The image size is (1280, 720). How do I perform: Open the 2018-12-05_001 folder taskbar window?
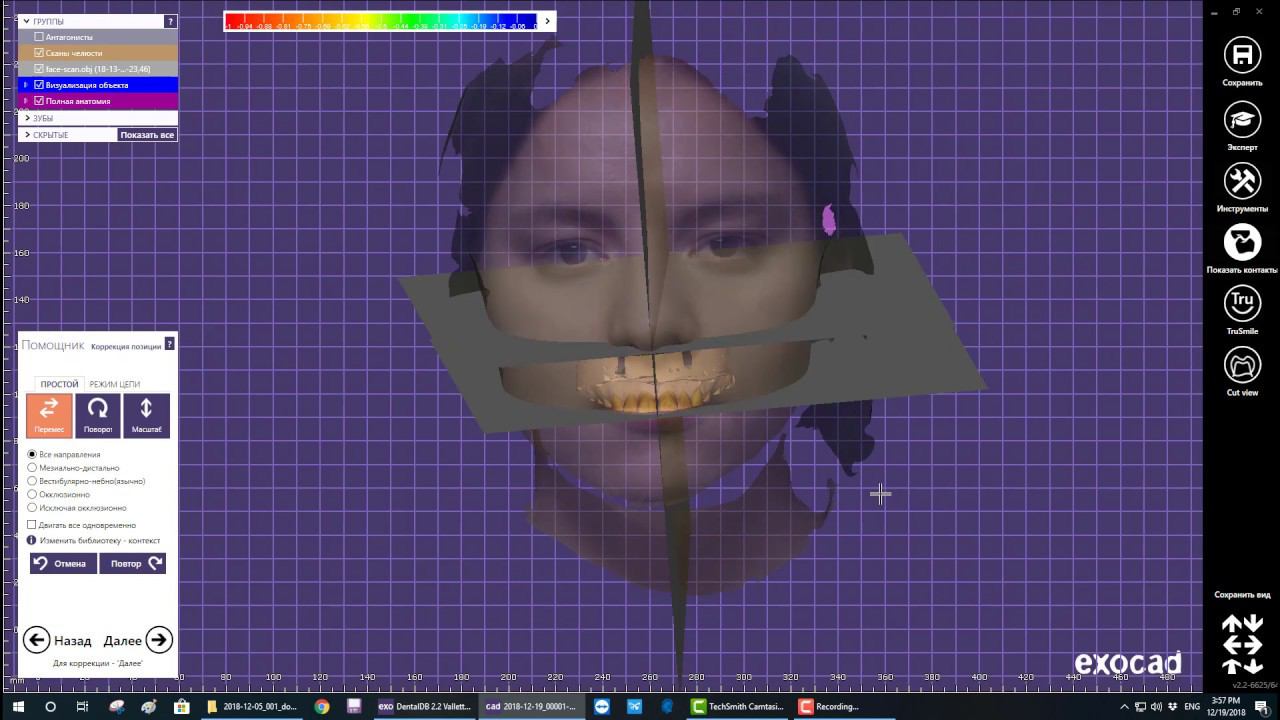point(251,706)
